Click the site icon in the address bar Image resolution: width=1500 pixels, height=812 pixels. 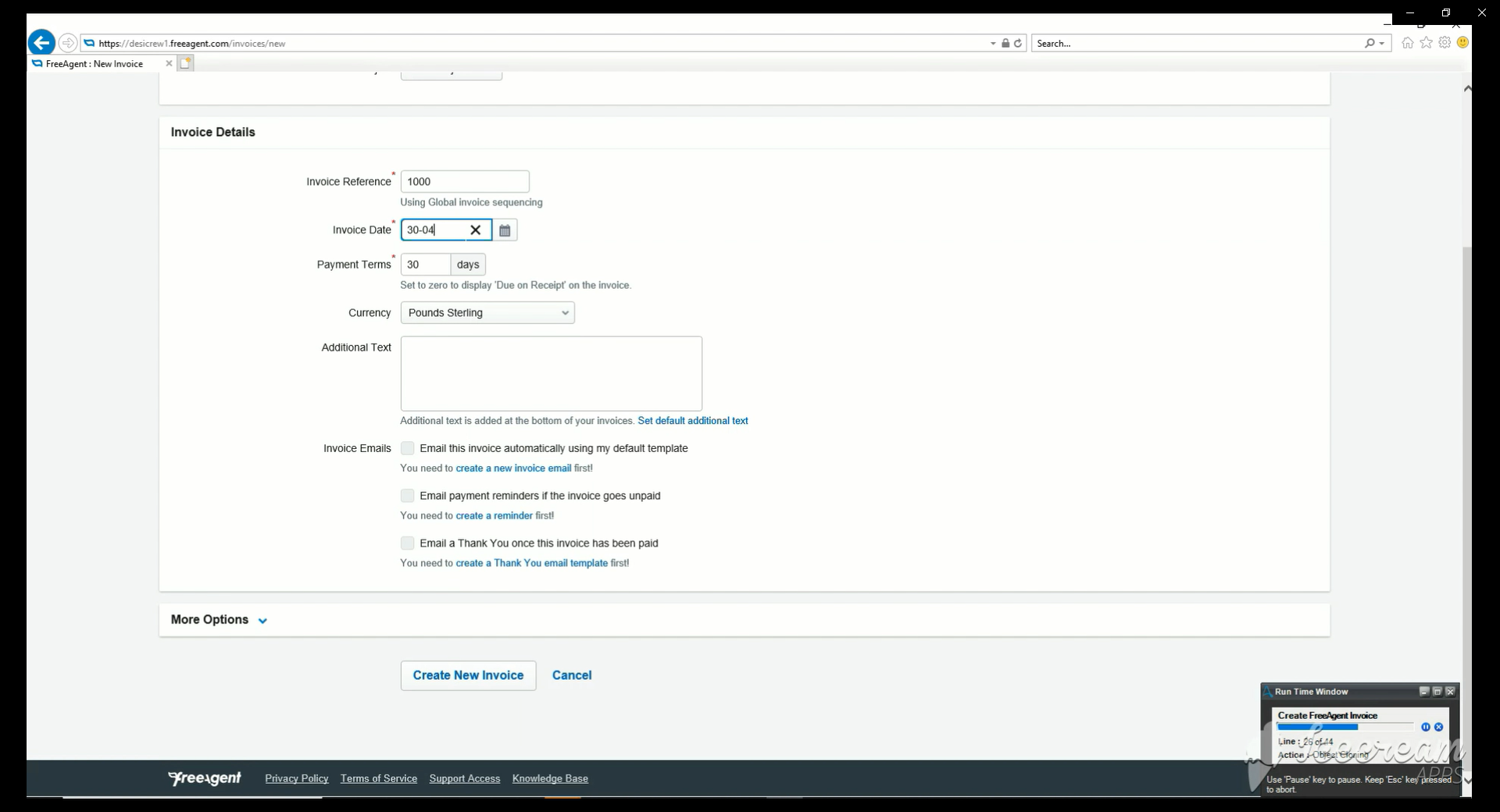click(x=89, y=44)
